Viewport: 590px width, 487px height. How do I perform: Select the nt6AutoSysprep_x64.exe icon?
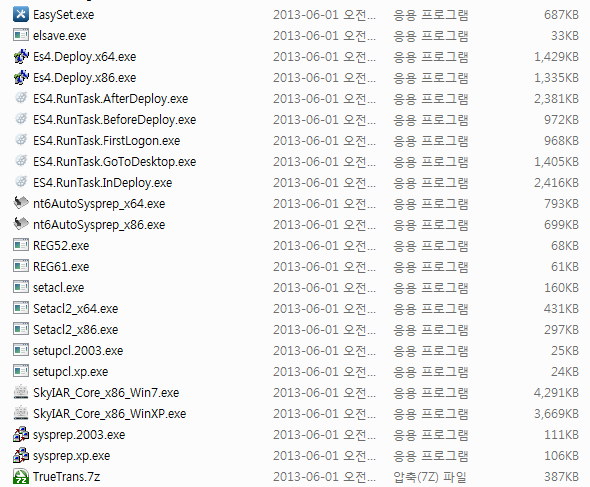[x=21, y=203]
